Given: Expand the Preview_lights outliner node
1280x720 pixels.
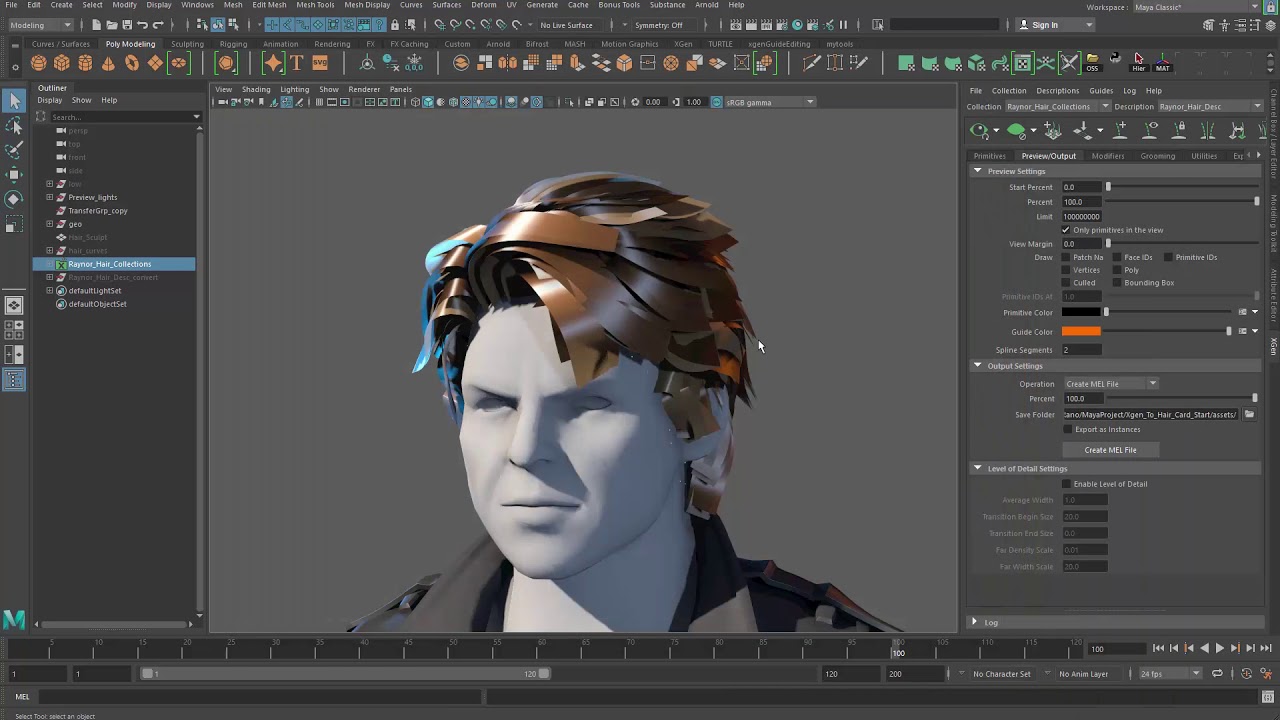Looking at the screenshot, I should [x=50, y=197].
